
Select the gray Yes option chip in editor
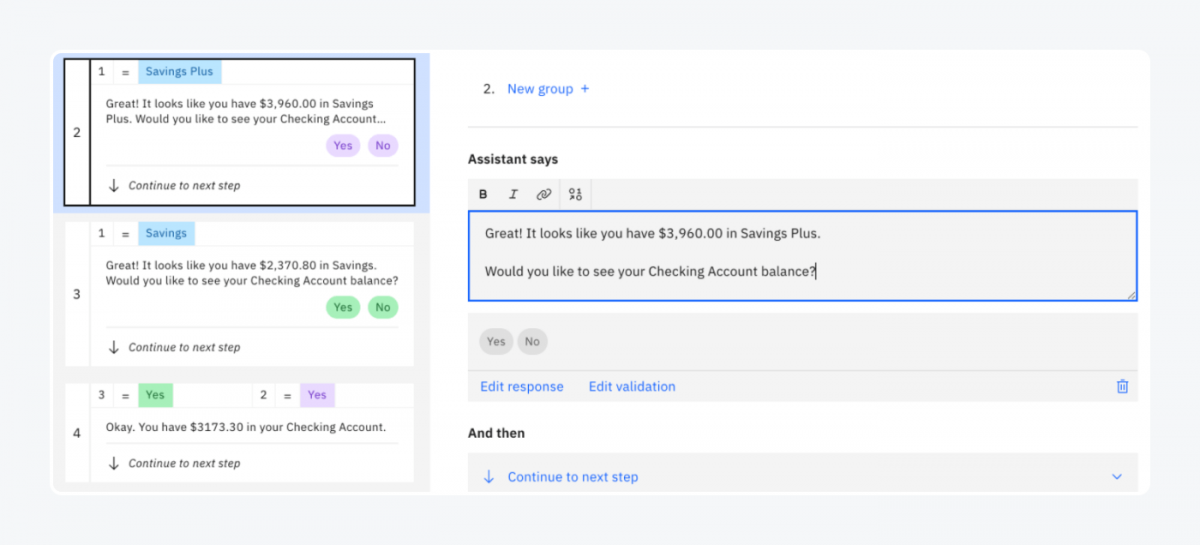click(496, 342)
